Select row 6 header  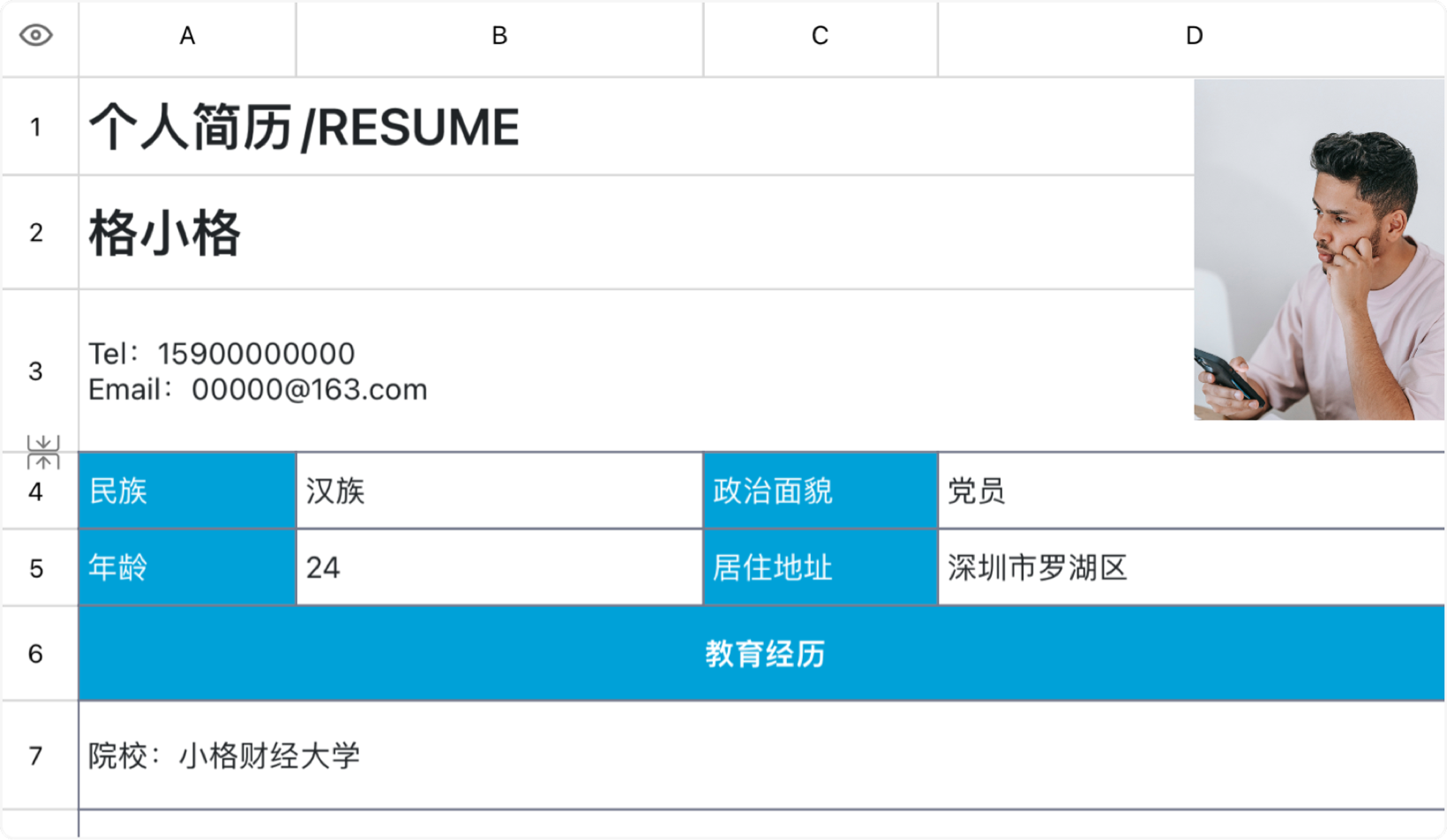click(39, 654)
